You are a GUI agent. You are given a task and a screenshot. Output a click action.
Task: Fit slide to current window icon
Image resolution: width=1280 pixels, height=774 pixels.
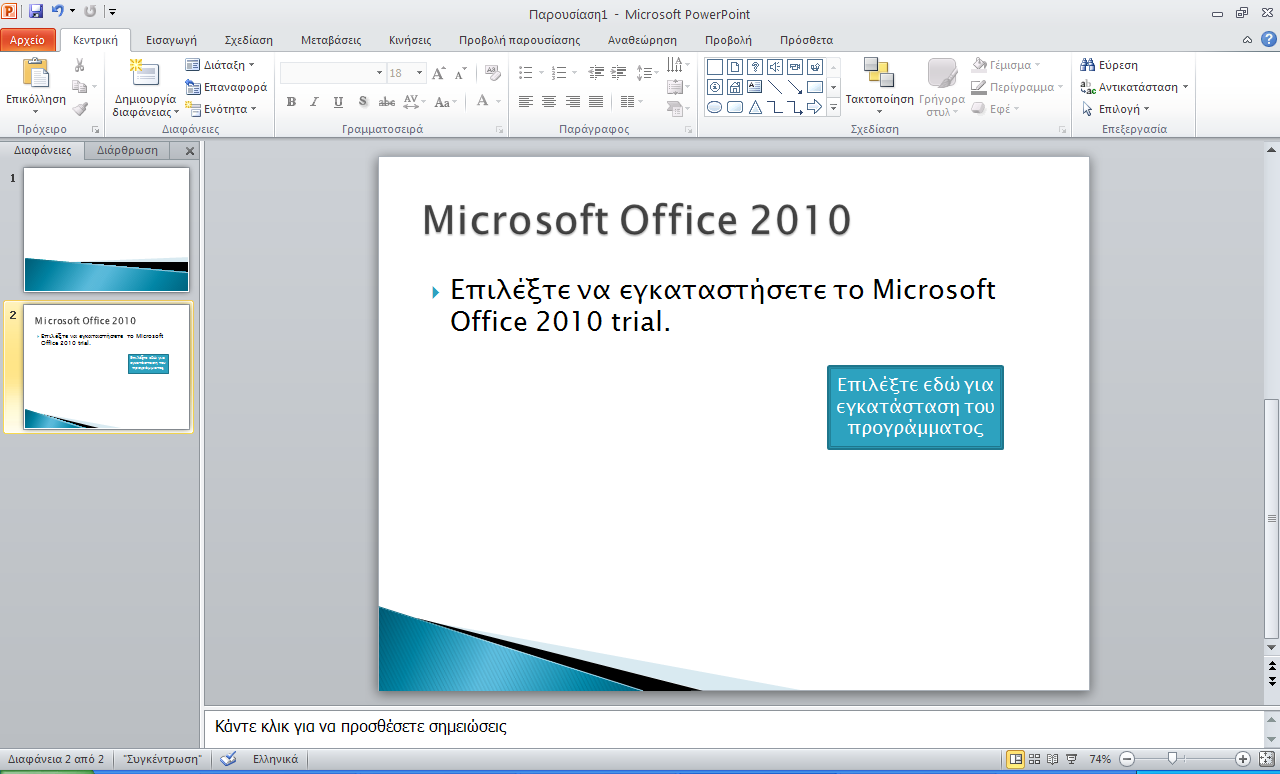[1265, 759]
